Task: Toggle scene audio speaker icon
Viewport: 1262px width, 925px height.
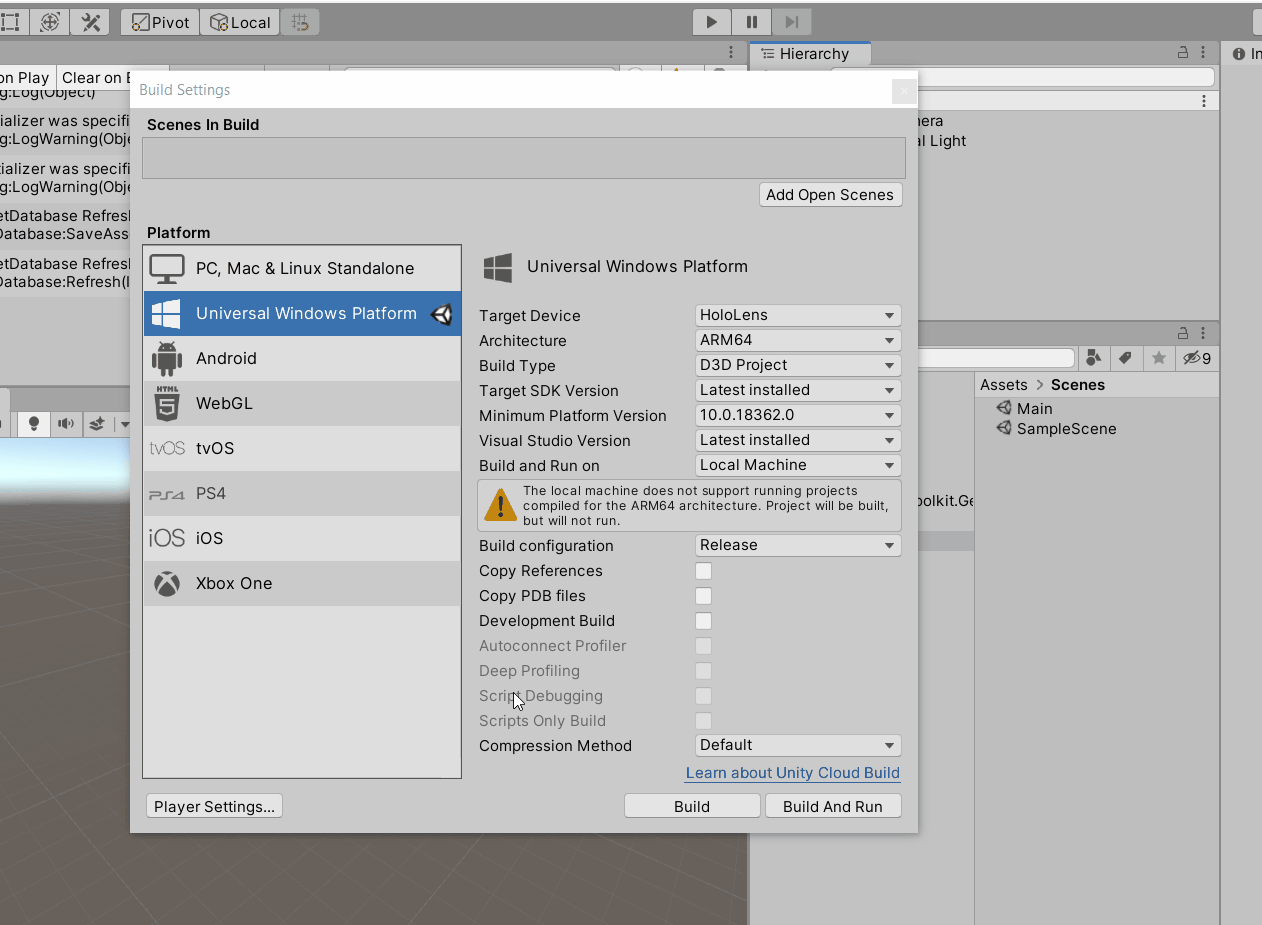Action: click(66, 424)
